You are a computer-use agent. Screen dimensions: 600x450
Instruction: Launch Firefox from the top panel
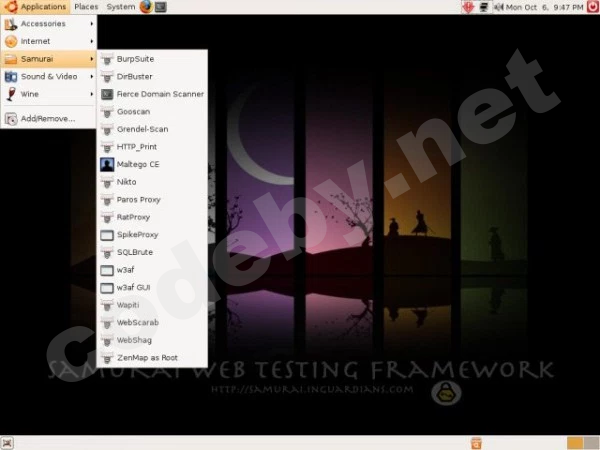click(x=146, y=7)
